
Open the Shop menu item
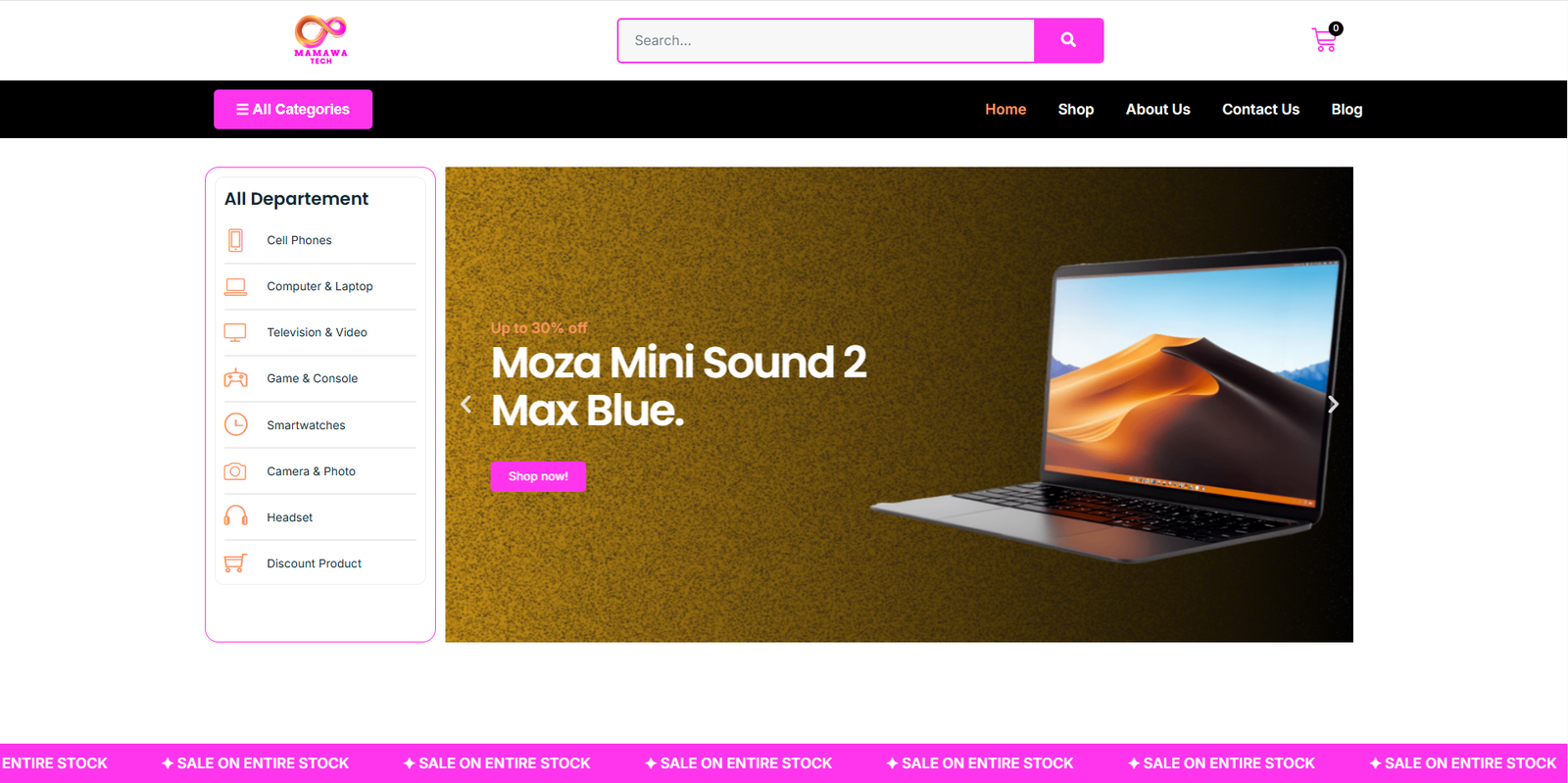[x=1076, y=109]
